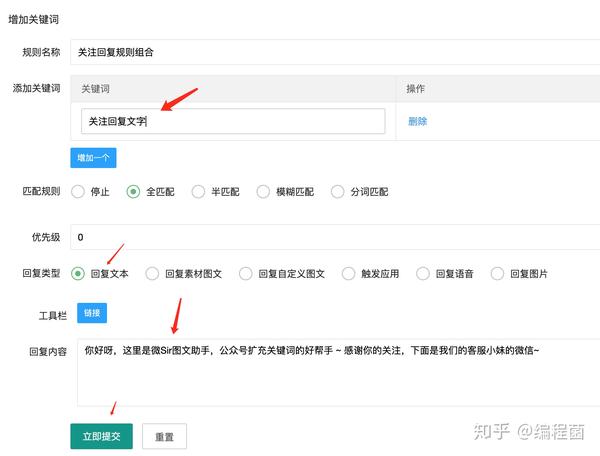Image resolution: width=600 pixels, height=456 pixels.
Task: Choose 触发应用 reply type
Action: click(x=348, y=274)
